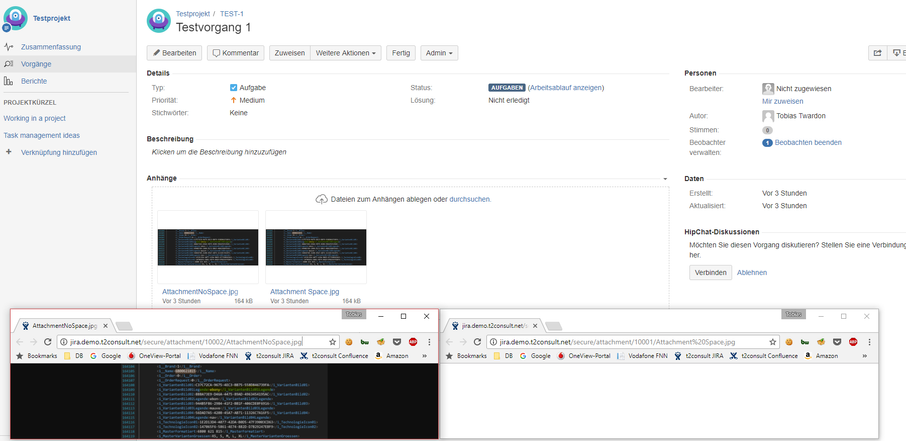Click the TEST-1 breadcrumb link
Viewport: 906px width, 441px height.
tap(232, 13)
